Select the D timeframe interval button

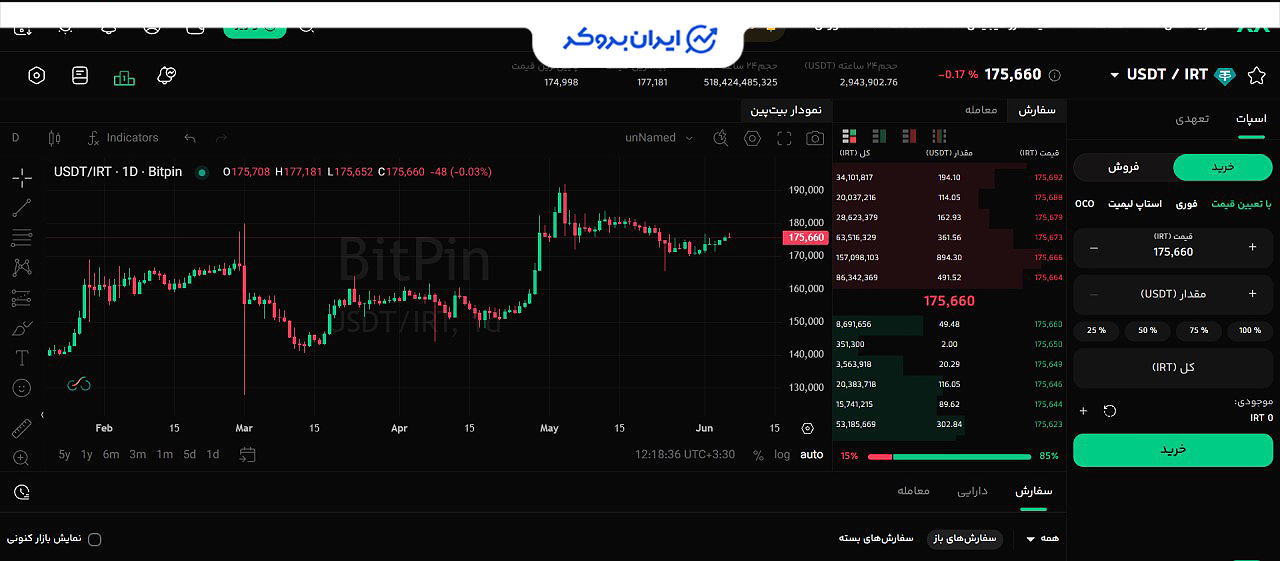[x=16, y=138]
